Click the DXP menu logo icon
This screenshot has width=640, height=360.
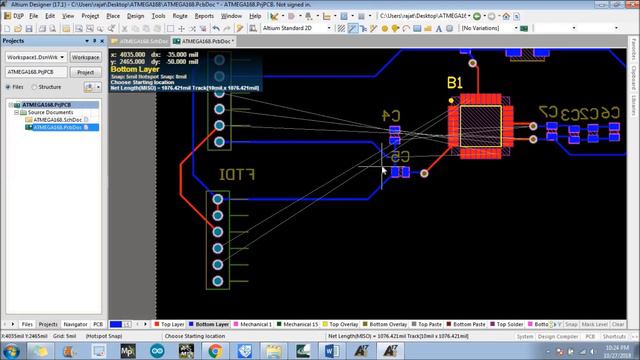coord(7,16)
